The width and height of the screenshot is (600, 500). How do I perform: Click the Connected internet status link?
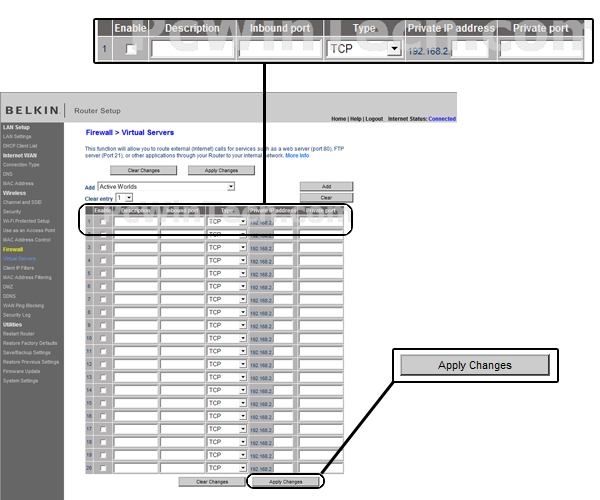point(442,119)
